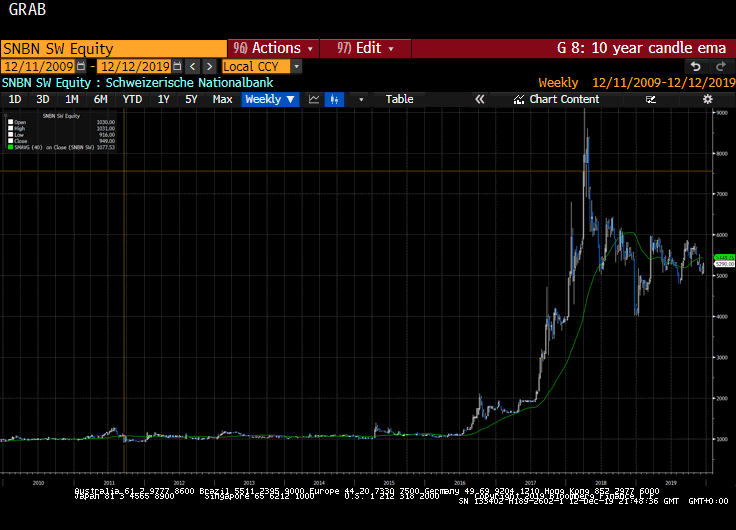Click the undo arrow icon
Viewport: 736px width, 530px height.
click(x=695, y=67)
